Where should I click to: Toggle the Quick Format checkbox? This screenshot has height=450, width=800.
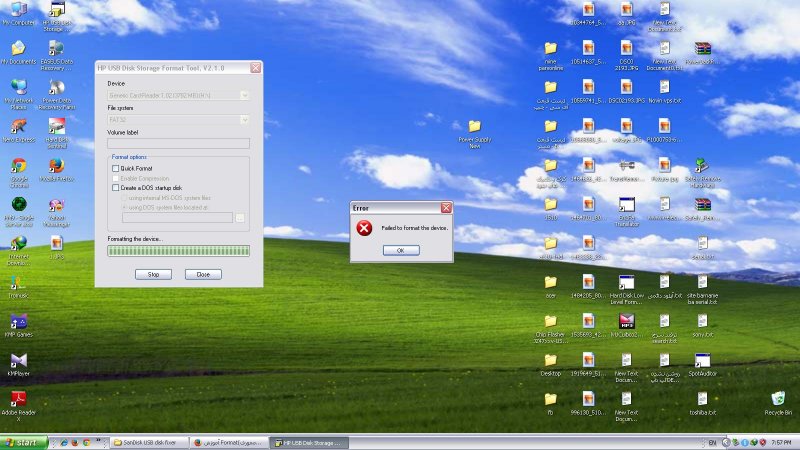point(115,168)
